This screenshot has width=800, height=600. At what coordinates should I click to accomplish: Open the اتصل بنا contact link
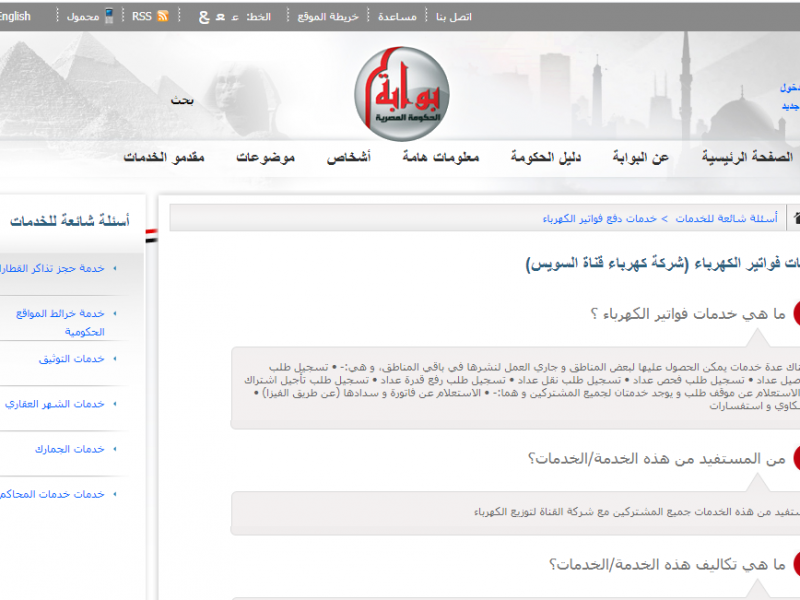454,17
